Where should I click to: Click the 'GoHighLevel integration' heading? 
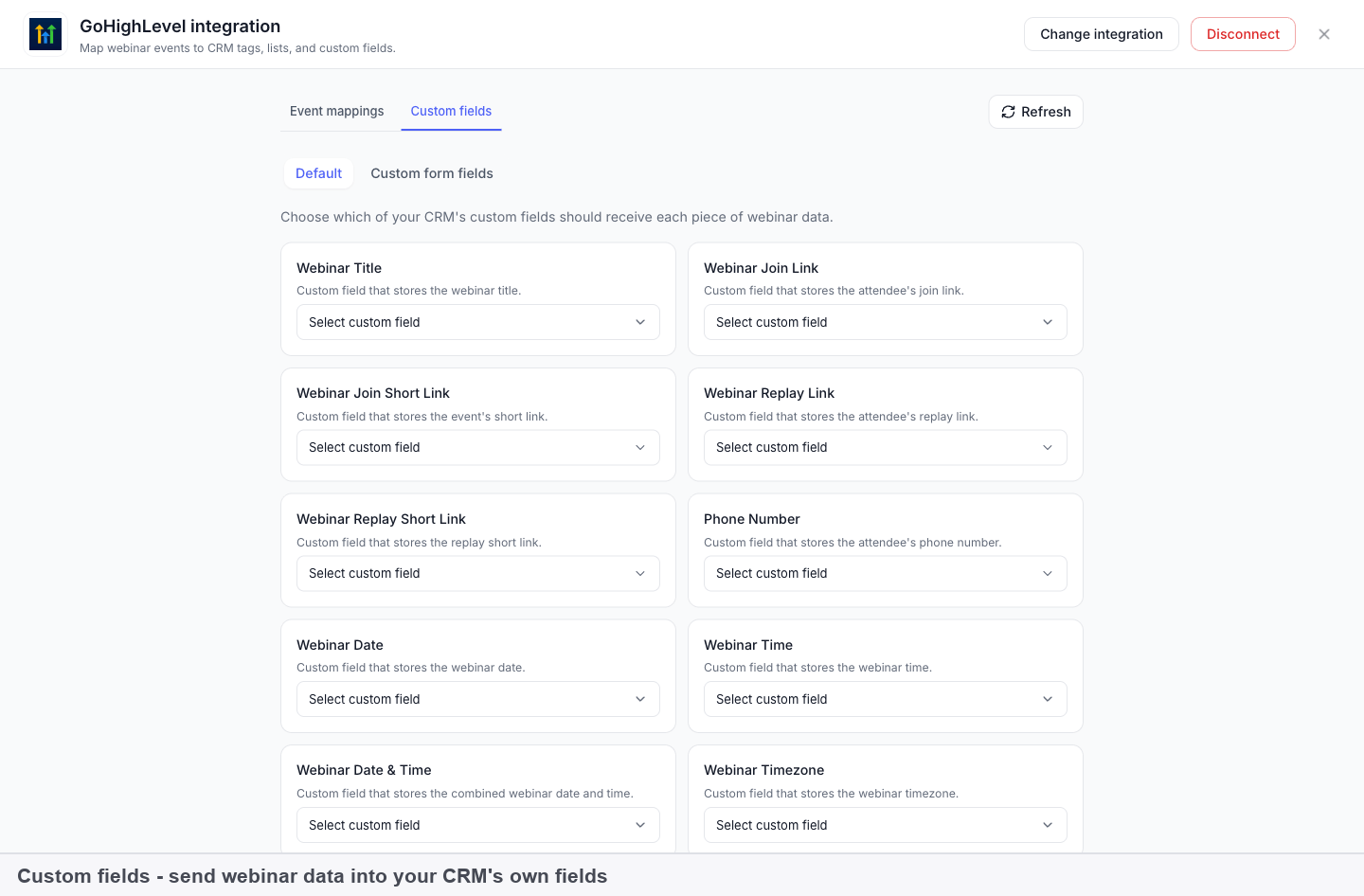click(x=180, y=27)
